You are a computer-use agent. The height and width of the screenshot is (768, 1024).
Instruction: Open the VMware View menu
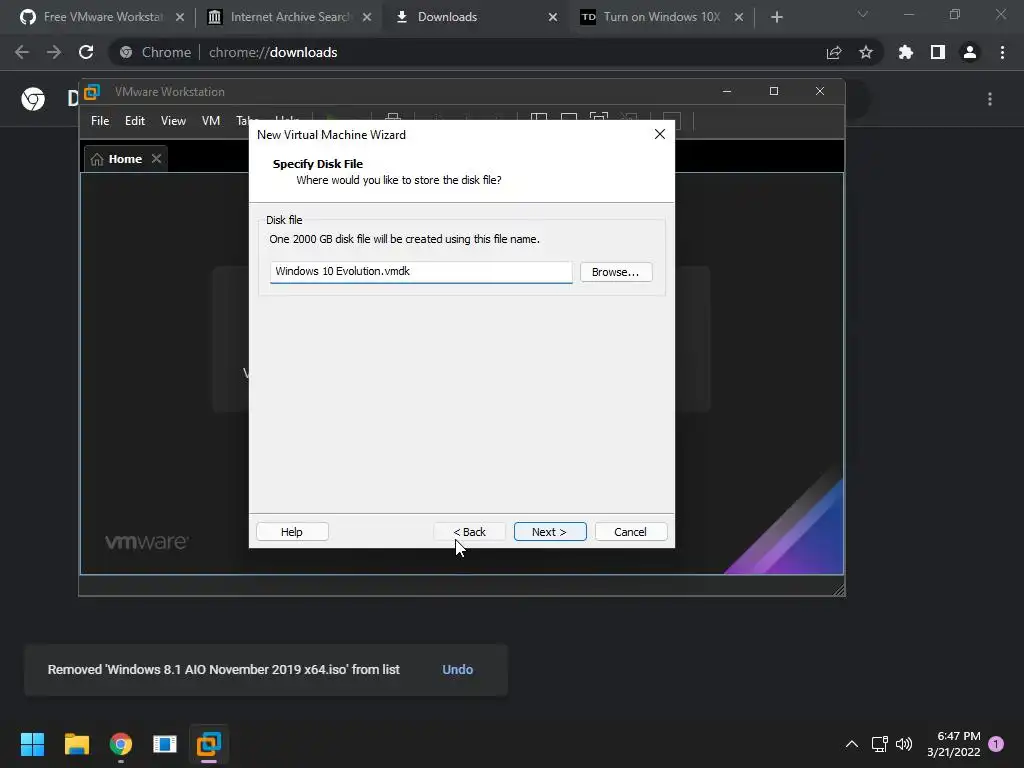pyautogui.click(x=174, y=121)
